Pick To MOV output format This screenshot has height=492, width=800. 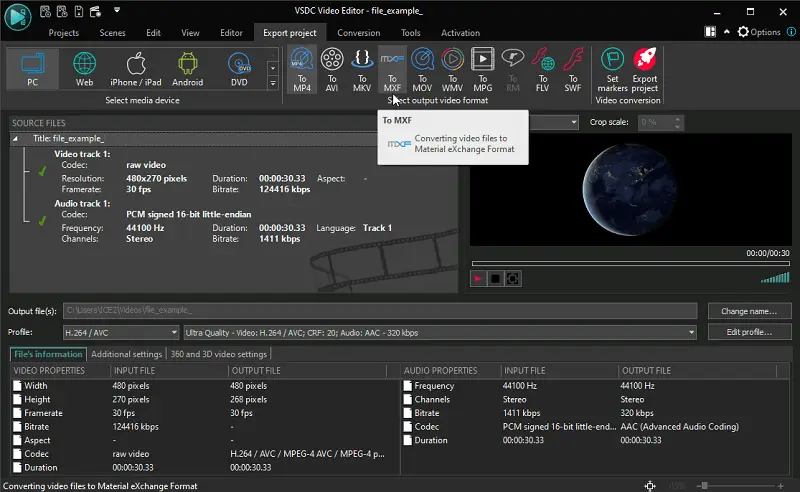(x=422, y=69)
